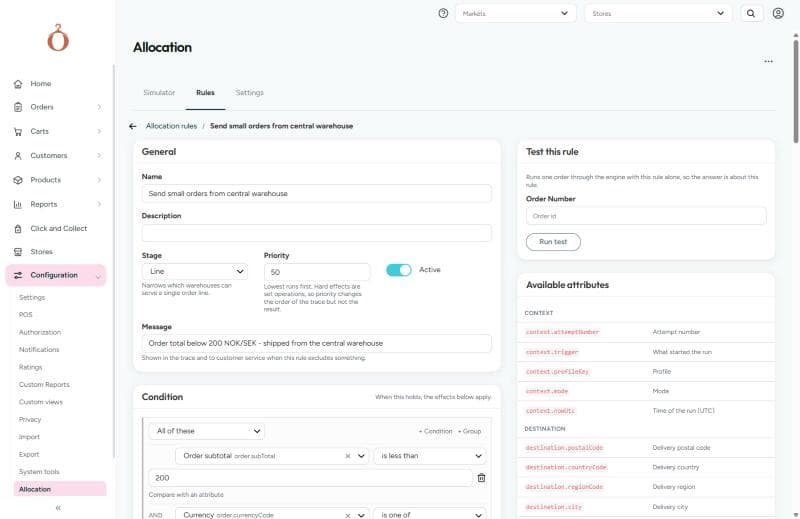This screenshot has height=519, width=800.
Task: Expand the Orders submenu chevron
Action: 99,107
